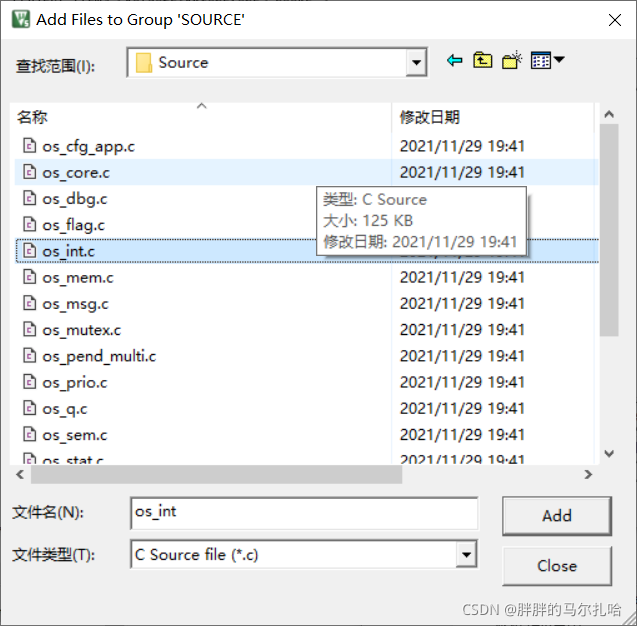Click the os_sem.c file icon
The height and width of the screenshot is (626, 637).
(29, 434)
